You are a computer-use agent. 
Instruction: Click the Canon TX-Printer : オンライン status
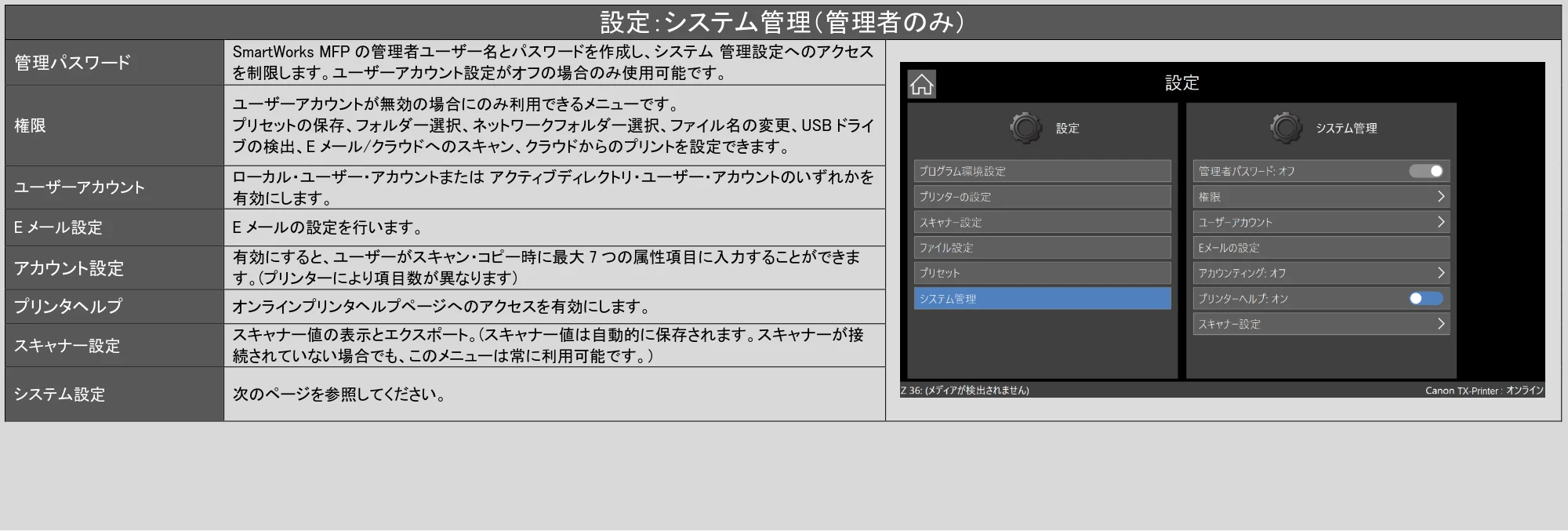[x=1484, y=391]
